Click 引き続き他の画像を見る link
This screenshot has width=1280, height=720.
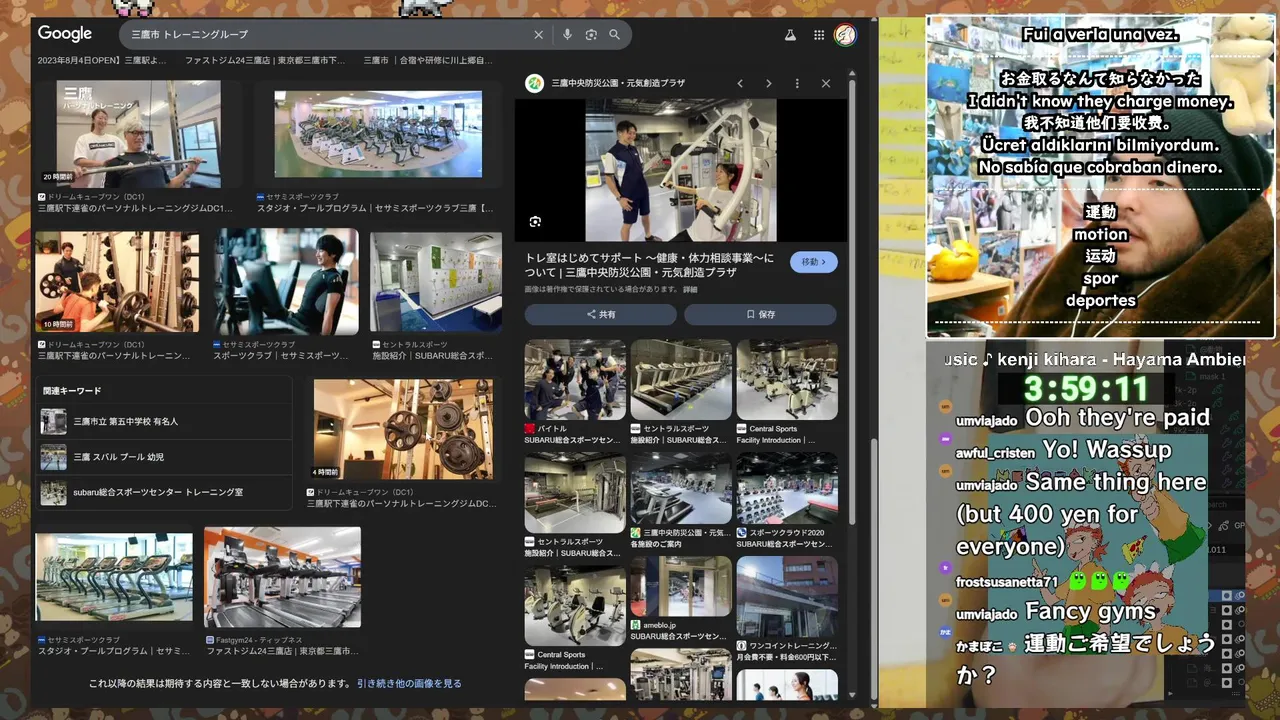click(x=409, y=684)
